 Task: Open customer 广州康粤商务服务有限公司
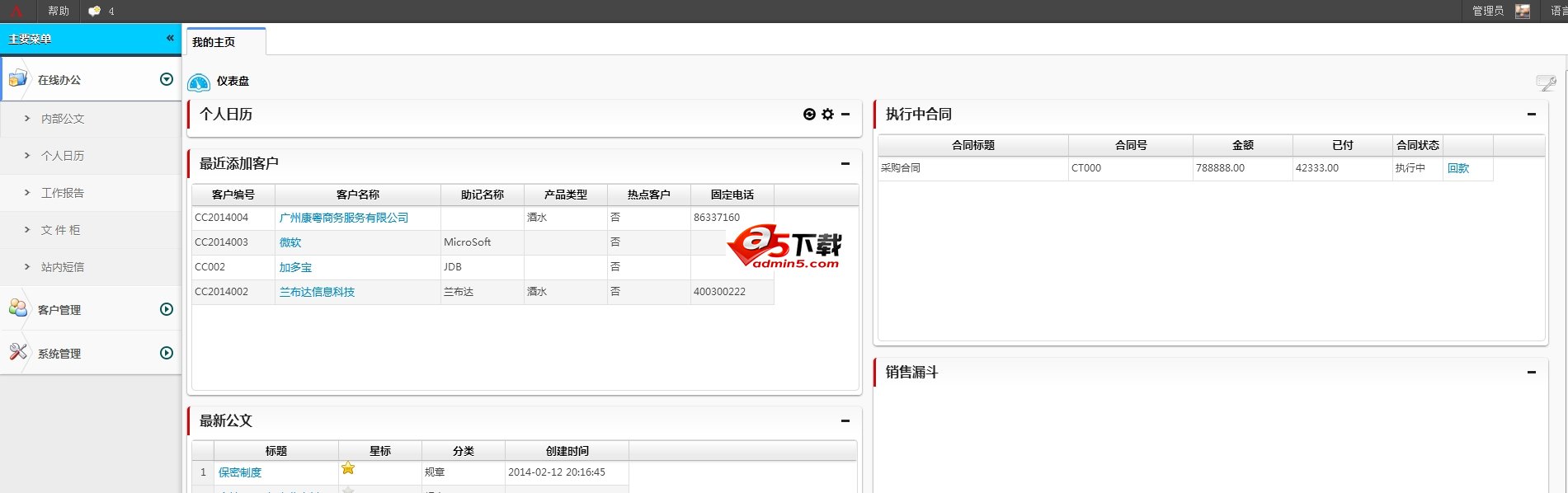coord(344,218)
